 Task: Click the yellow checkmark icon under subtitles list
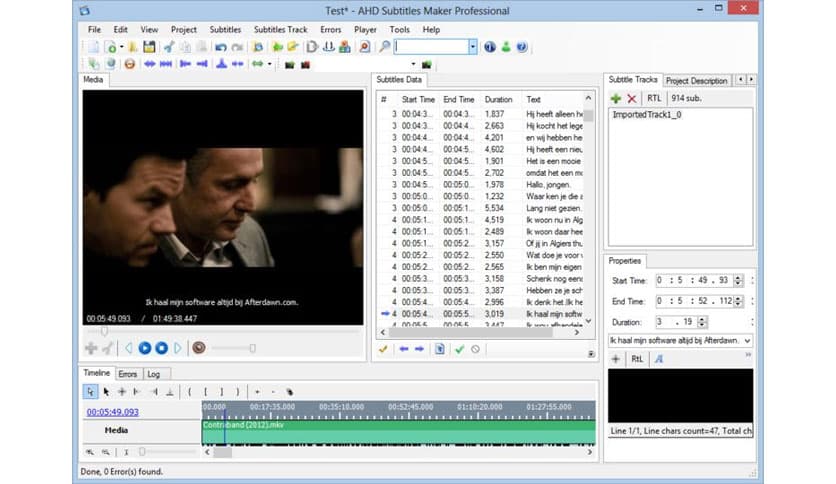[x=383, y=349]
